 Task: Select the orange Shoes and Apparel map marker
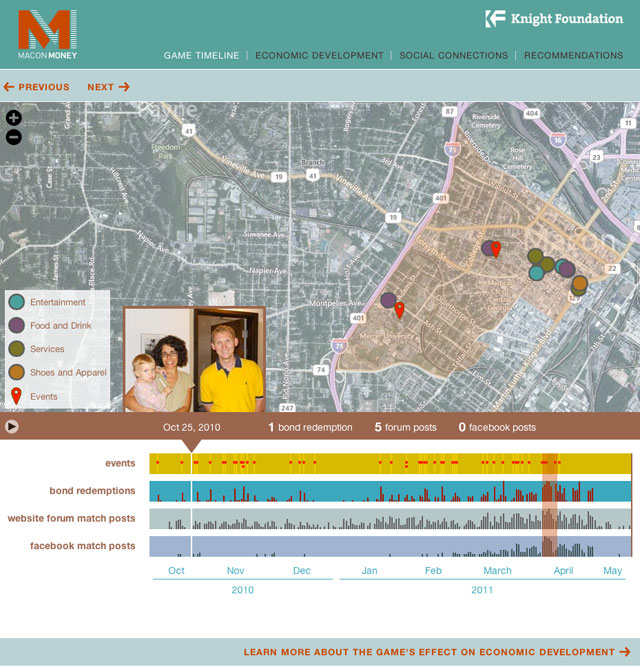(x=580, y=283)
